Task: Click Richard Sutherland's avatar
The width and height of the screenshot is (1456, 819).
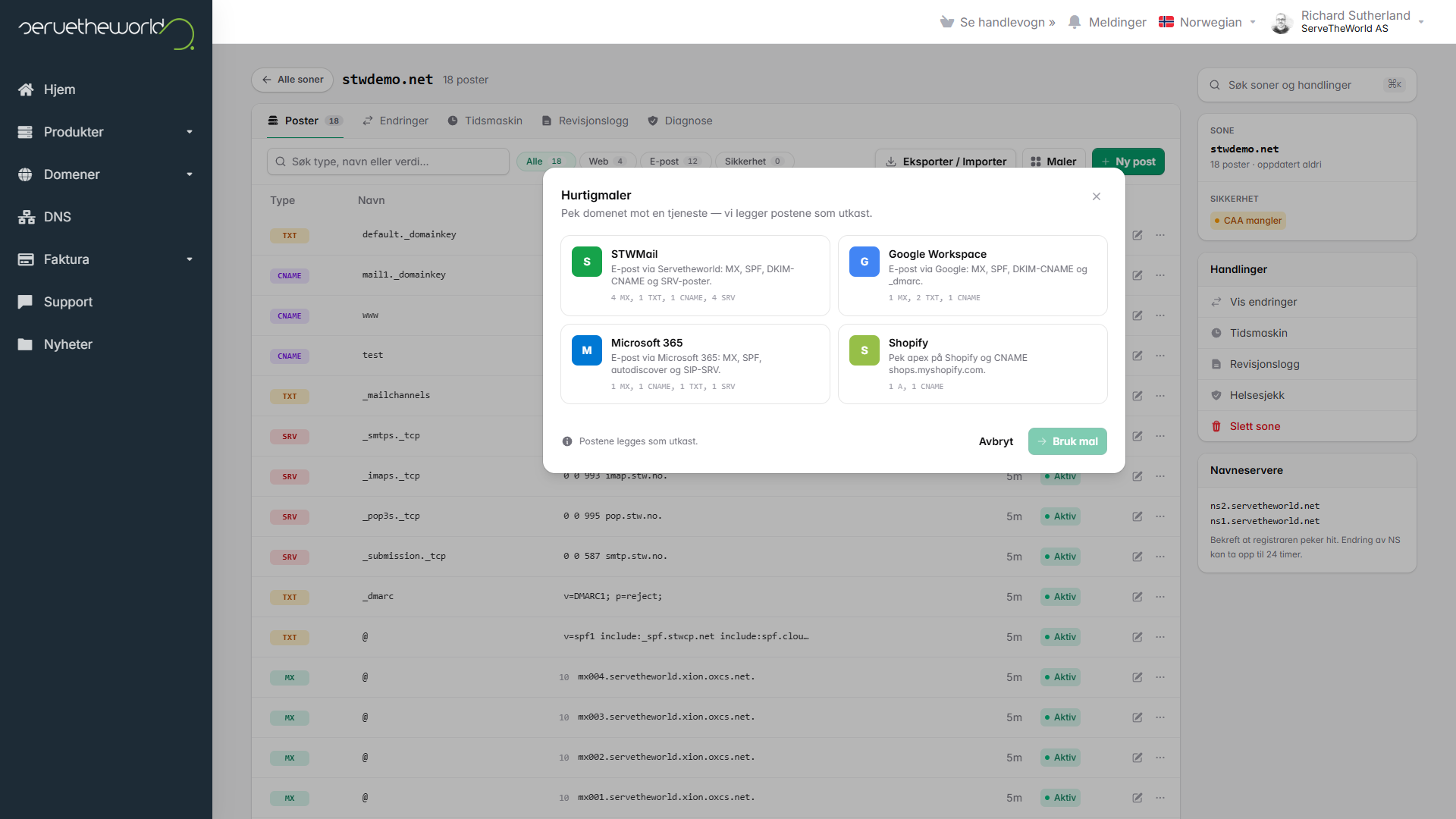Action: pos(1282,23)
